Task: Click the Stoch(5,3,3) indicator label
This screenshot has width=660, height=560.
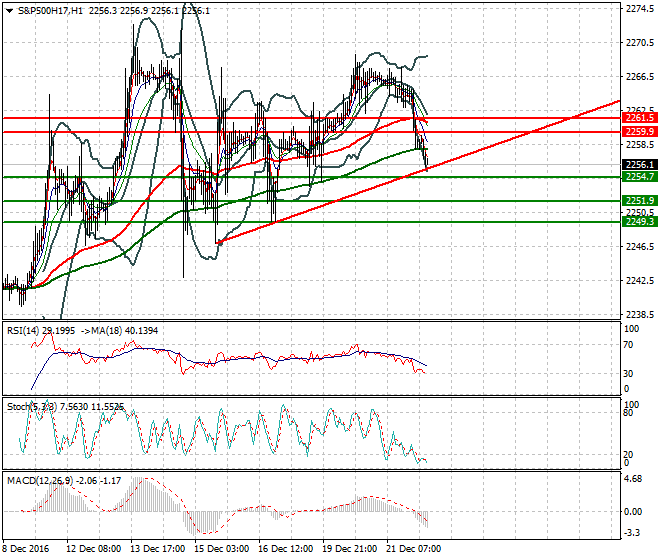Action: click(x=32, y=407)
